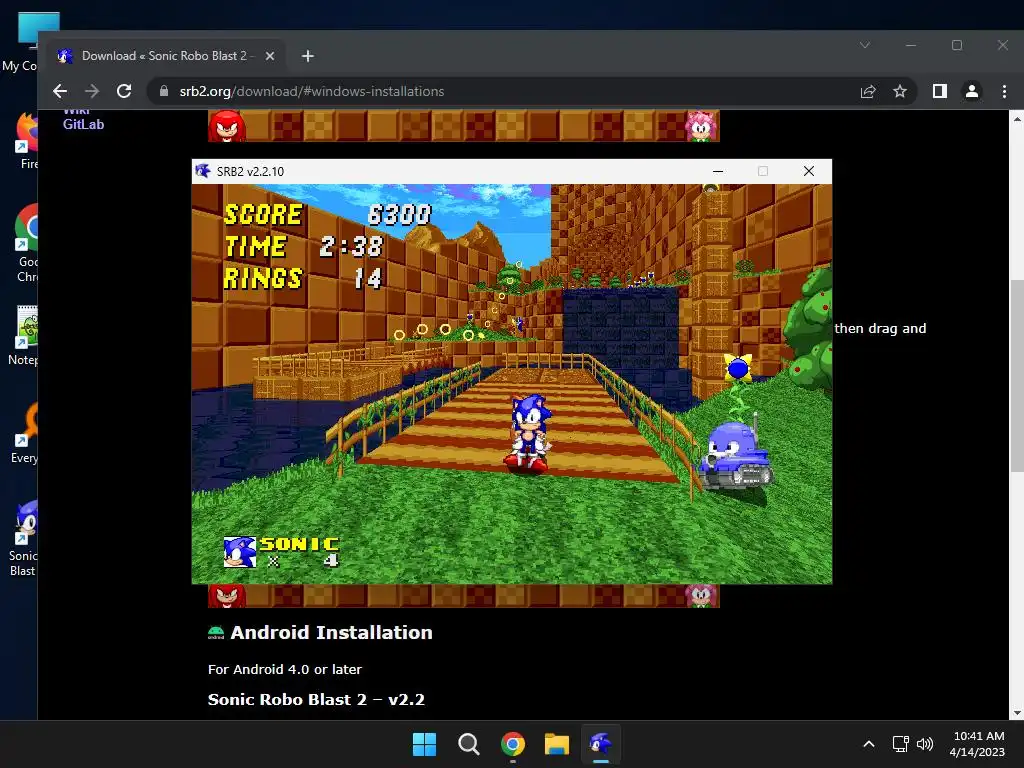Select Google Chrome desktop shortcut
The width and height of the screenshot is (1024, 768).
(x=27, y=243)
